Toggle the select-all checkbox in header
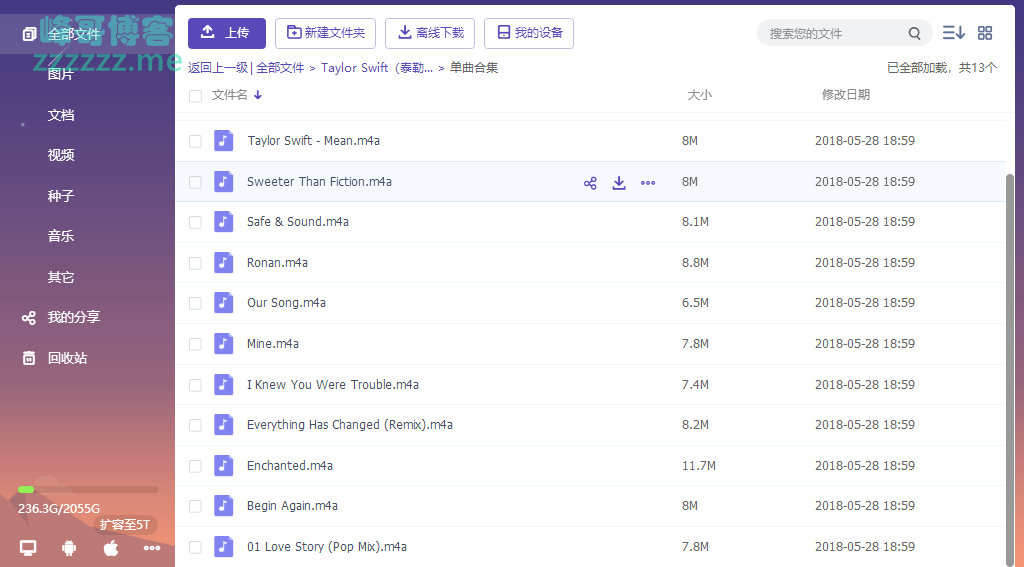 coord(195,96)
